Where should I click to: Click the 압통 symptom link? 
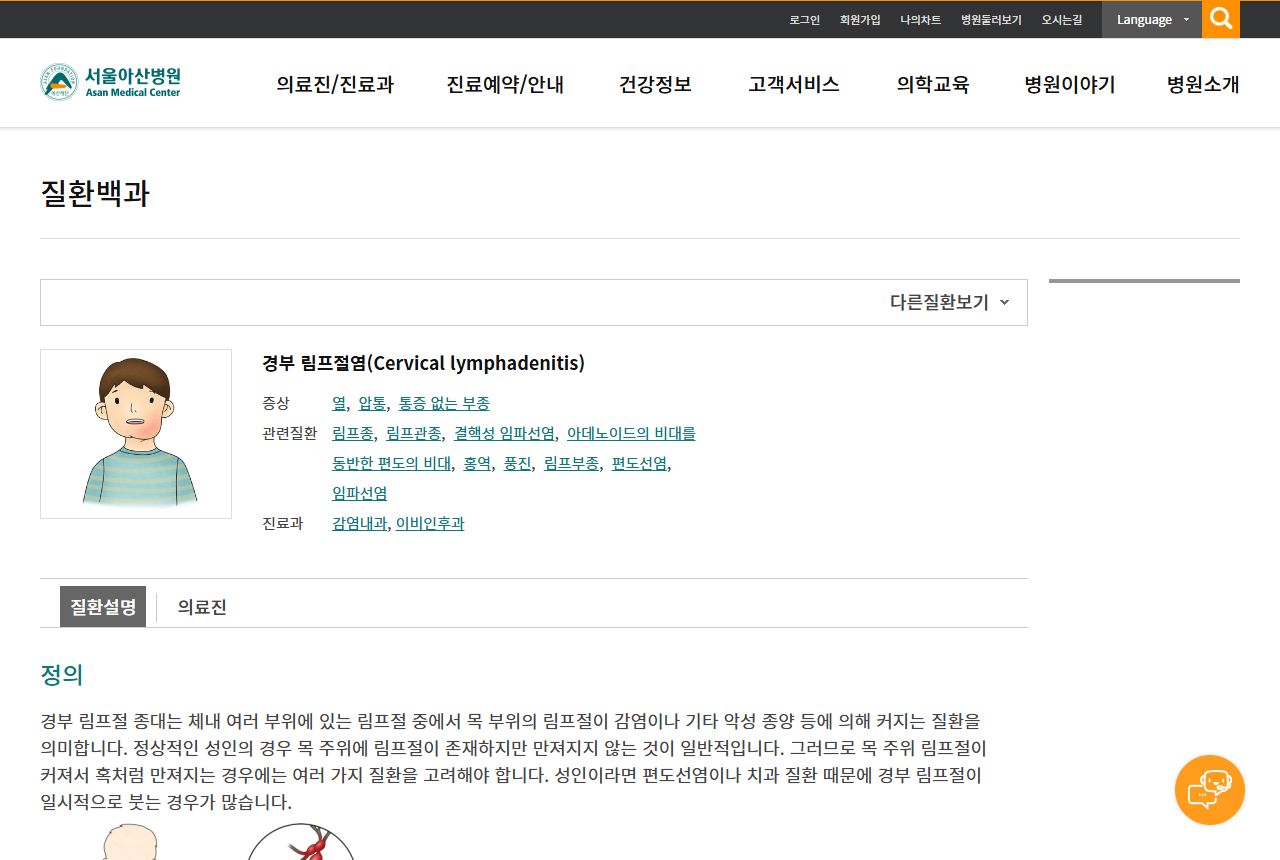[x=372, y=403]
